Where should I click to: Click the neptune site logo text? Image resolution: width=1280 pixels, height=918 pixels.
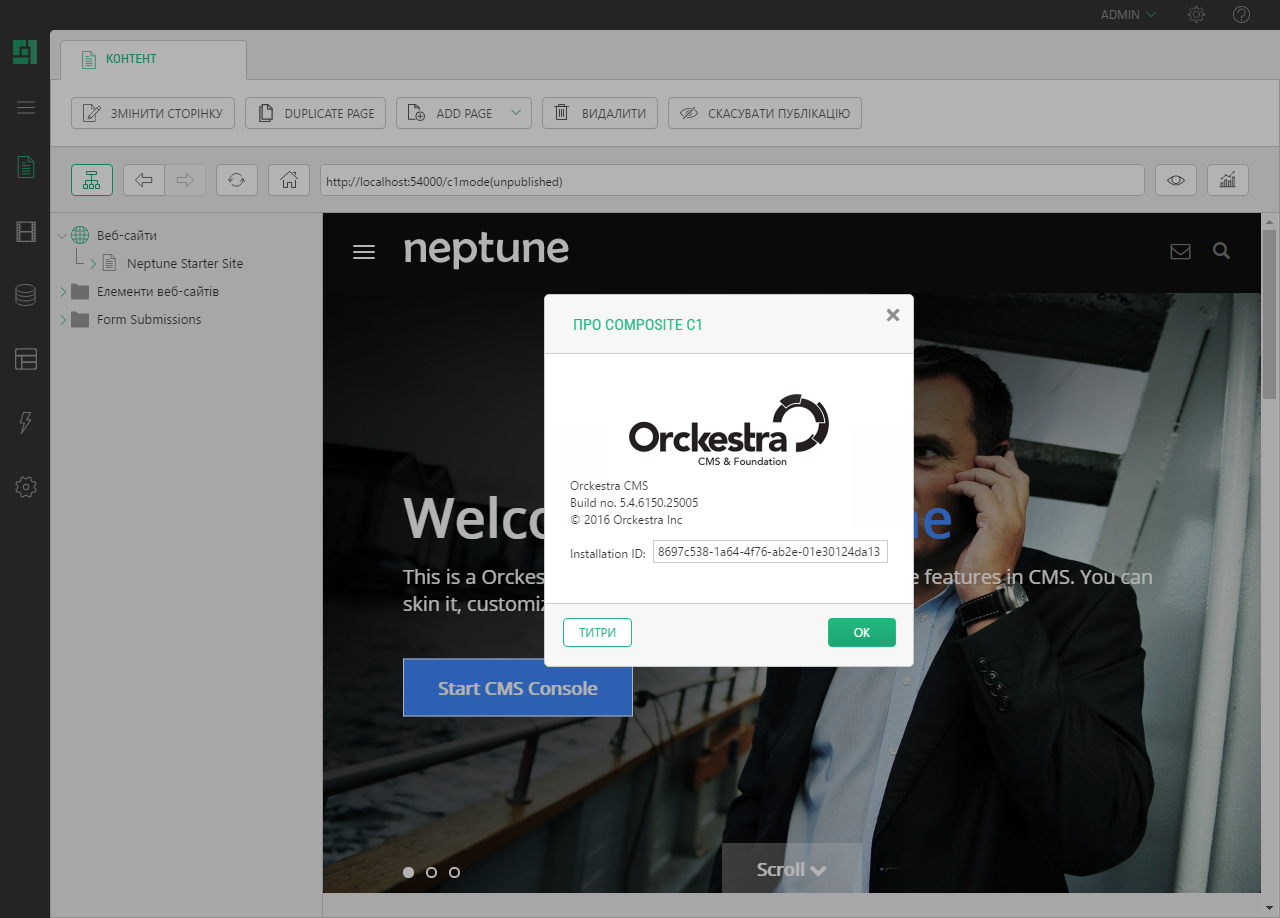point(486,249)
